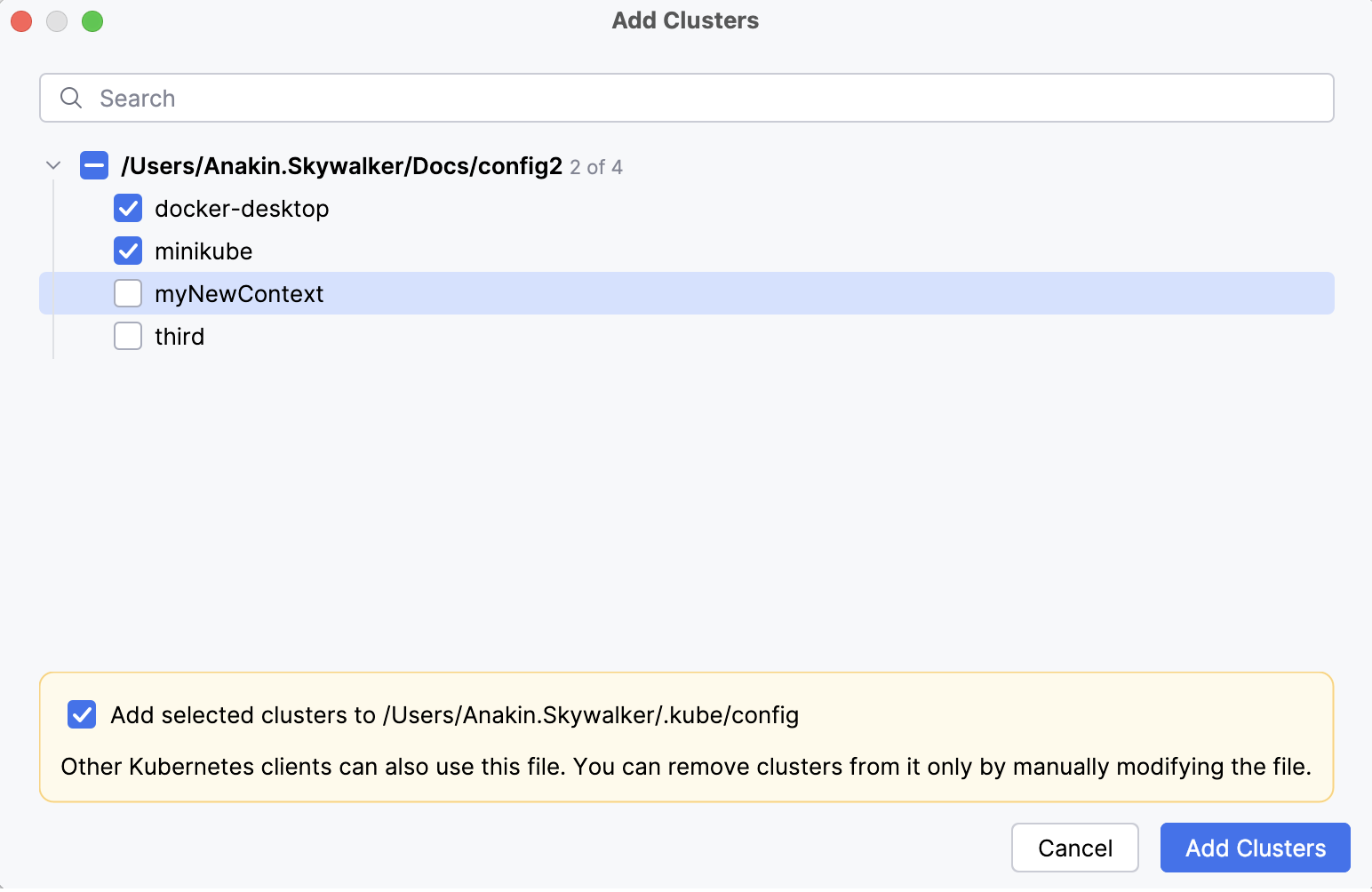Image resolution: width=1372 pixels, height=892 pixels.
Task: Disable adding clusters to .kube/config file
Action: click(81, 714)
